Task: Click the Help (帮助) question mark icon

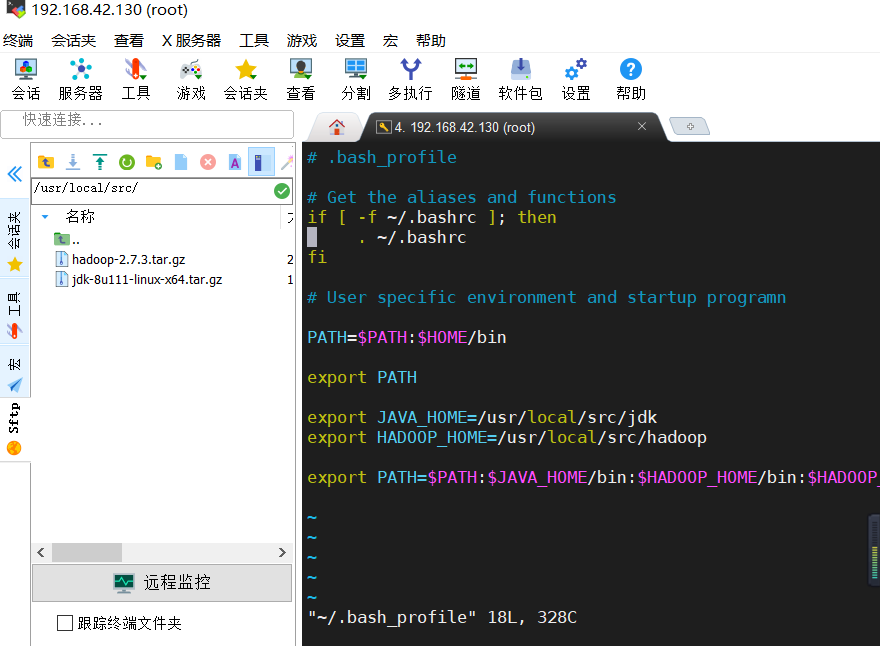Action: pyautogui.click(x=631, y=80)
